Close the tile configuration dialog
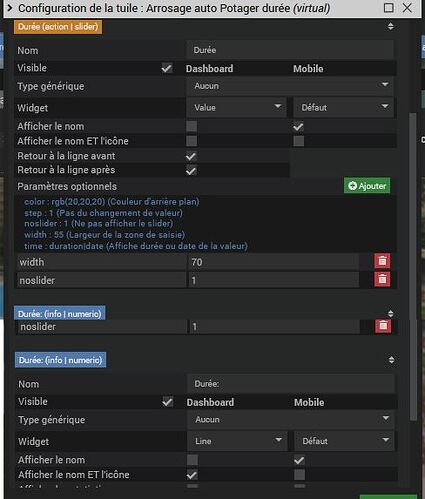 (407, 8)
